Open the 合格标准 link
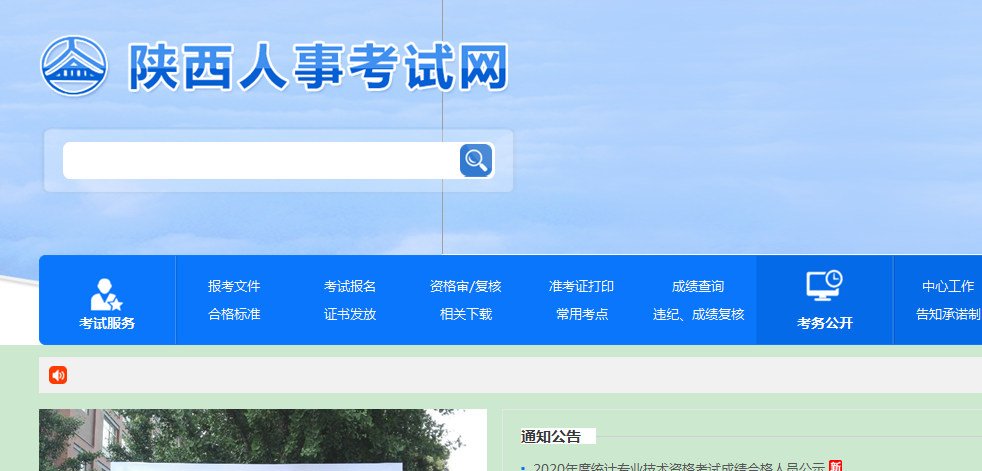 tap(234, 314)
